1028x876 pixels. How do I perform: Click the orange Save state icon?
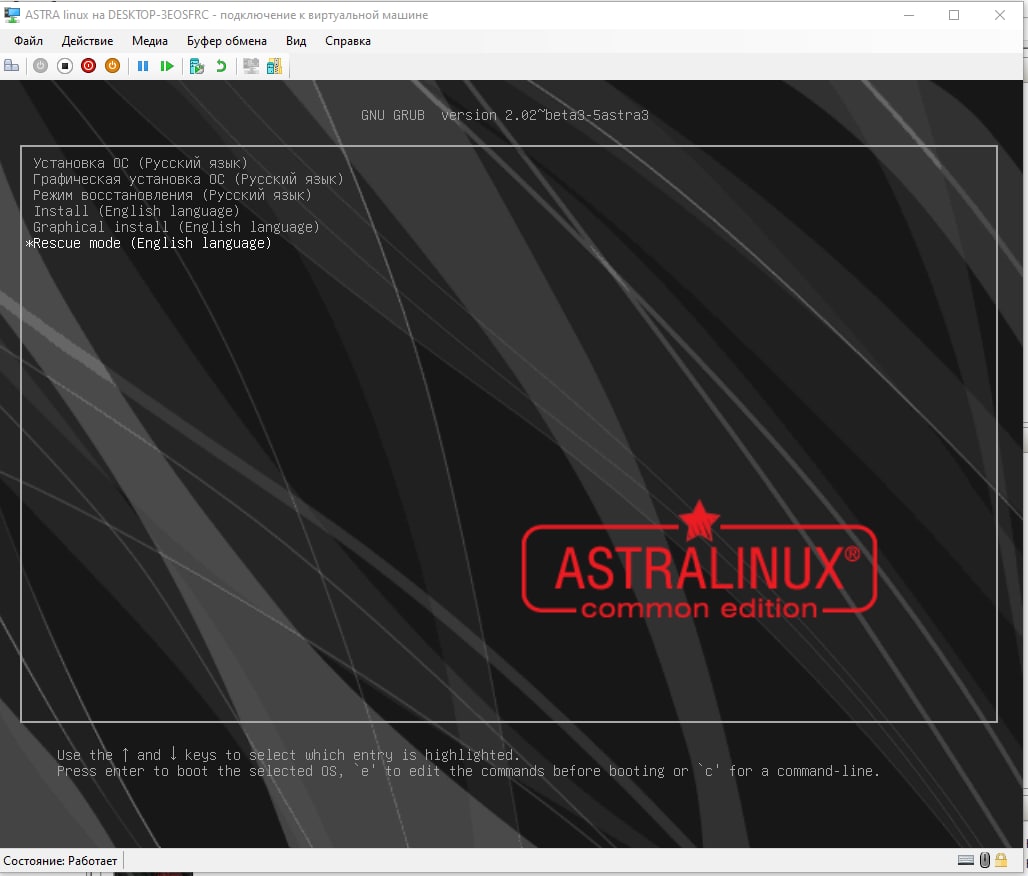pyautogui.click(x=113, y=66)
